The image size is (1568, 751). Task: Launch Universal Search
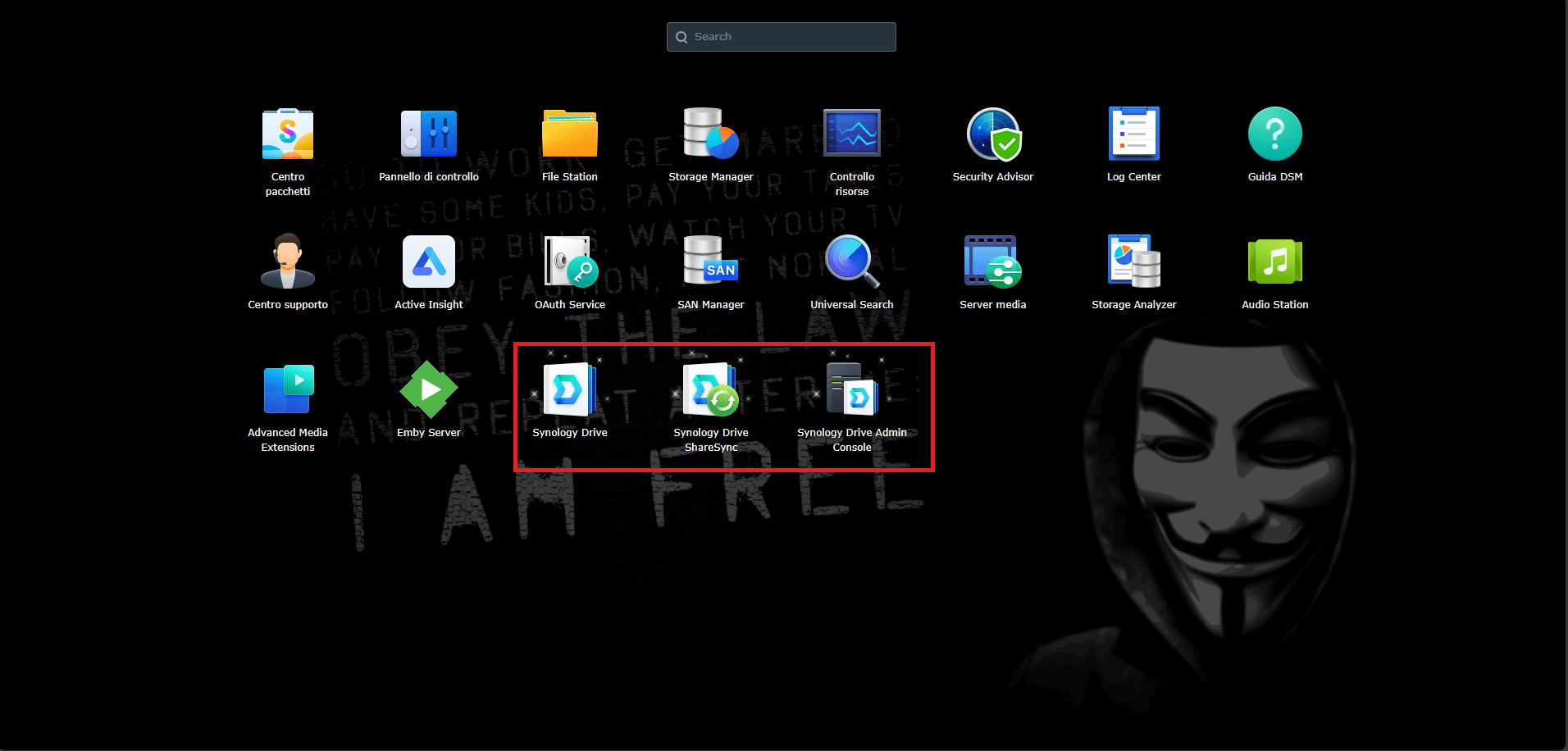tap(852, 262)
